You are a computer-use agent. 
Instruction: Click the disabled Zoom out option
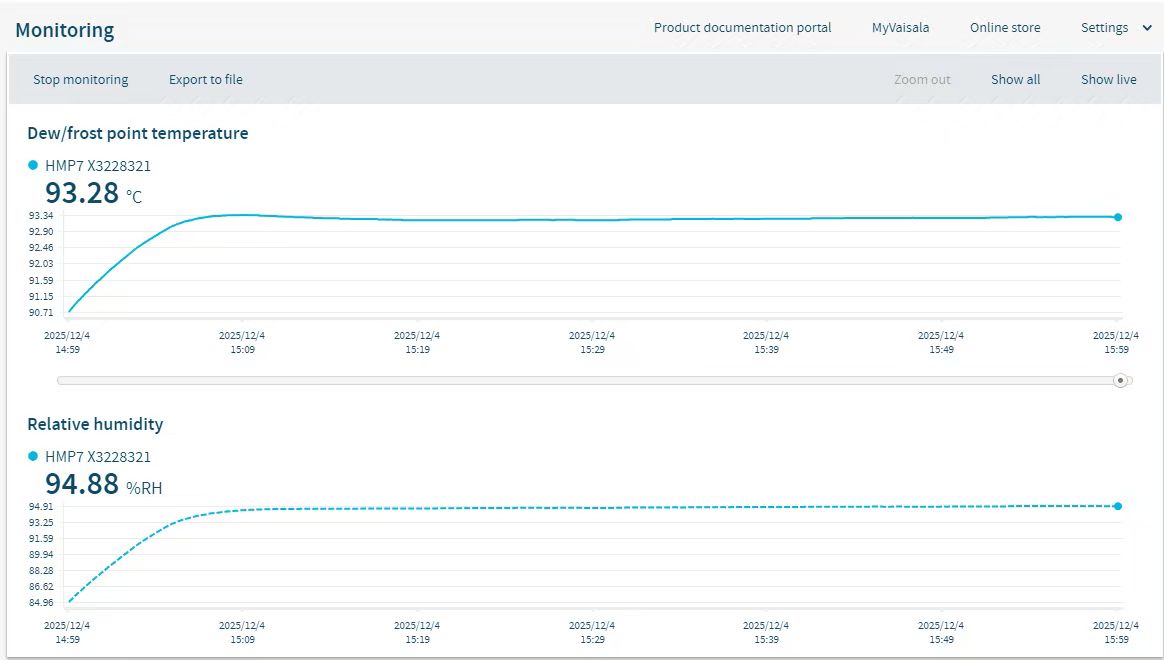pos(922,80)
